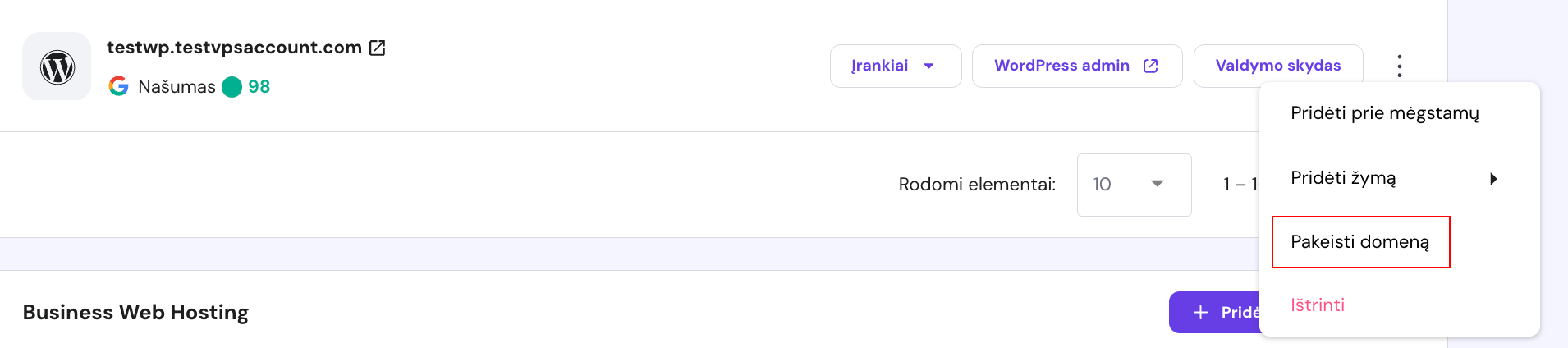The width and height of the screenshot is (1568, 348).
Task: Click the green performance status circle
Action: 232,87
